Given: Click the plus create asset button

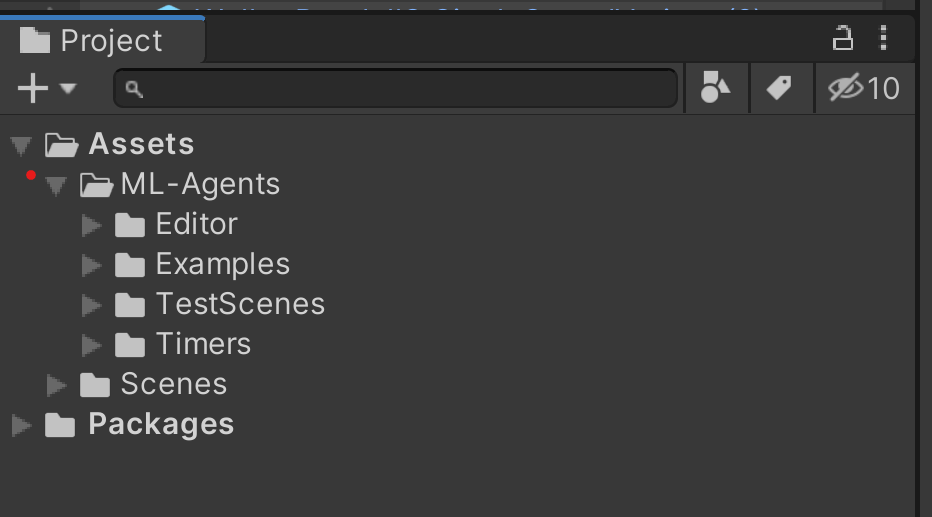Looking at the screenshot, I should click(x=33, y=89).
